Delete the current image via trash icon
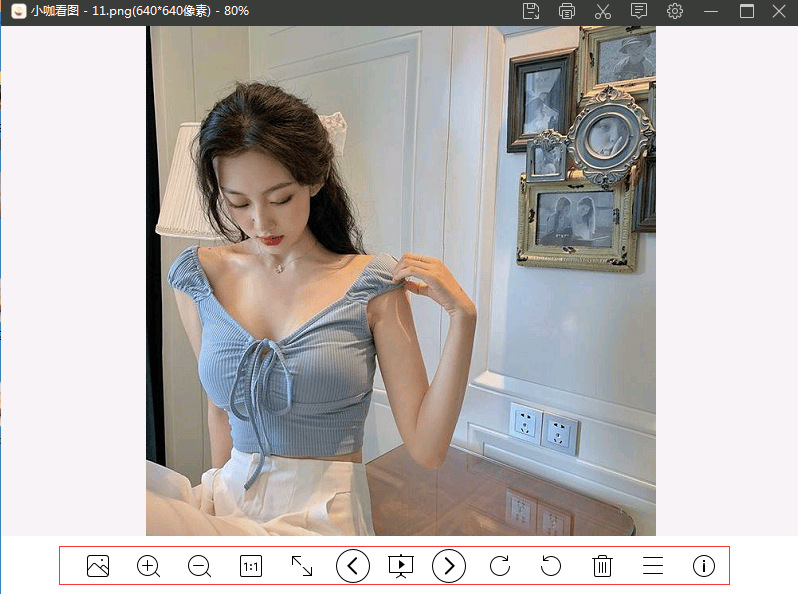 point(602,566)
